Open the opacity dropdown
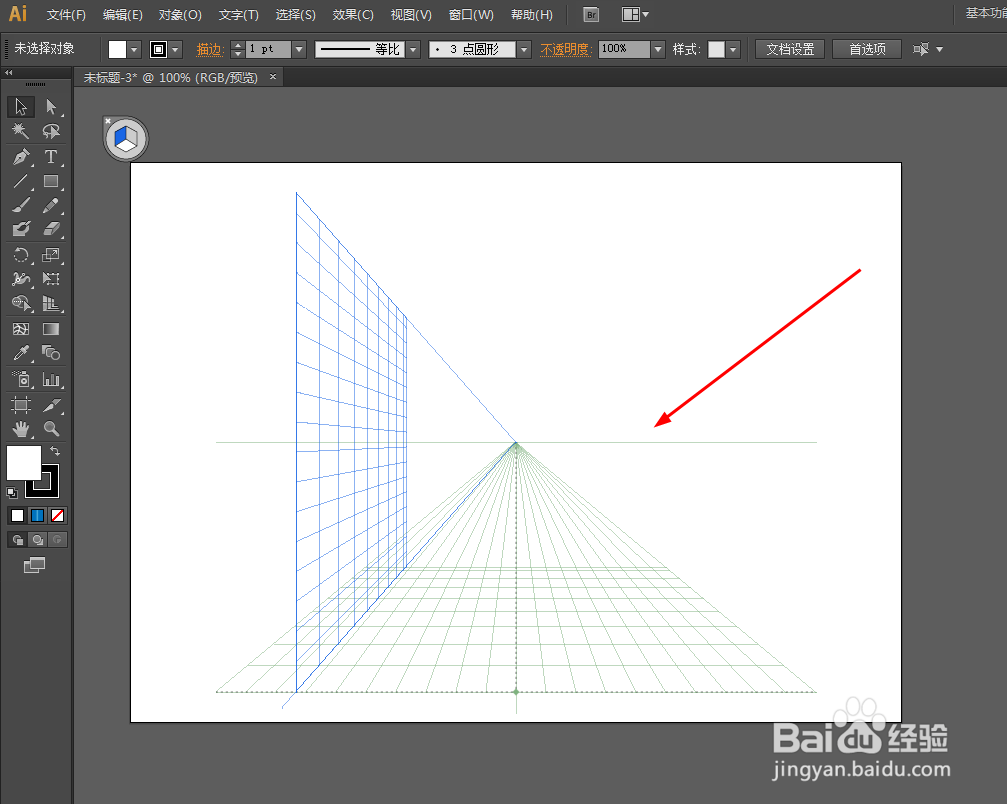This screenshot has height=804, width=1007. (x=658, y=49)
